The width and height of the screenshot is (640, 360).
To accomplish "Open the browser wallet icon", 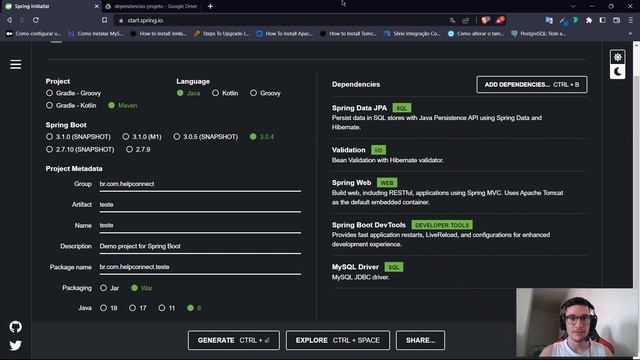I will [616, 20].
